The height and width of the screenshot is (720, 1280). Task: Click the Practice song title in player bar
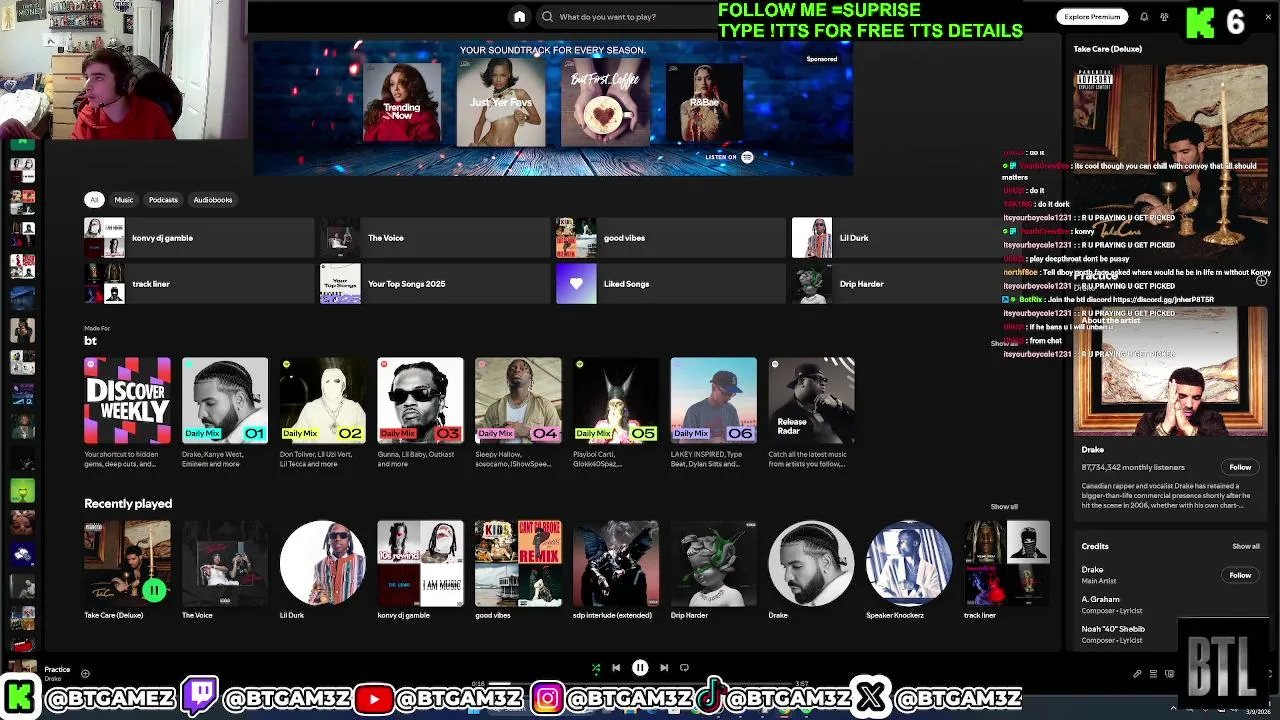pos(57,670)
